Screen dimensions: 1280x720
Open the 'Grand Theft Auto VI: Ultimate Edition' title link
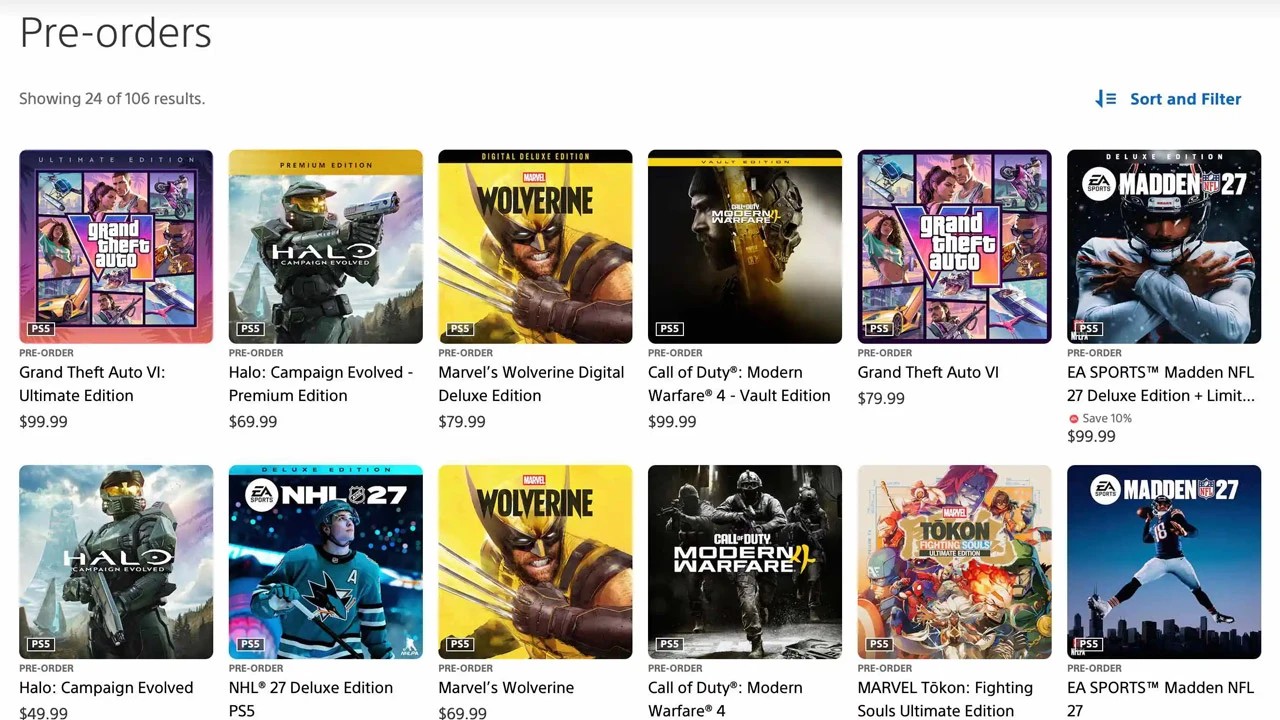92,384
